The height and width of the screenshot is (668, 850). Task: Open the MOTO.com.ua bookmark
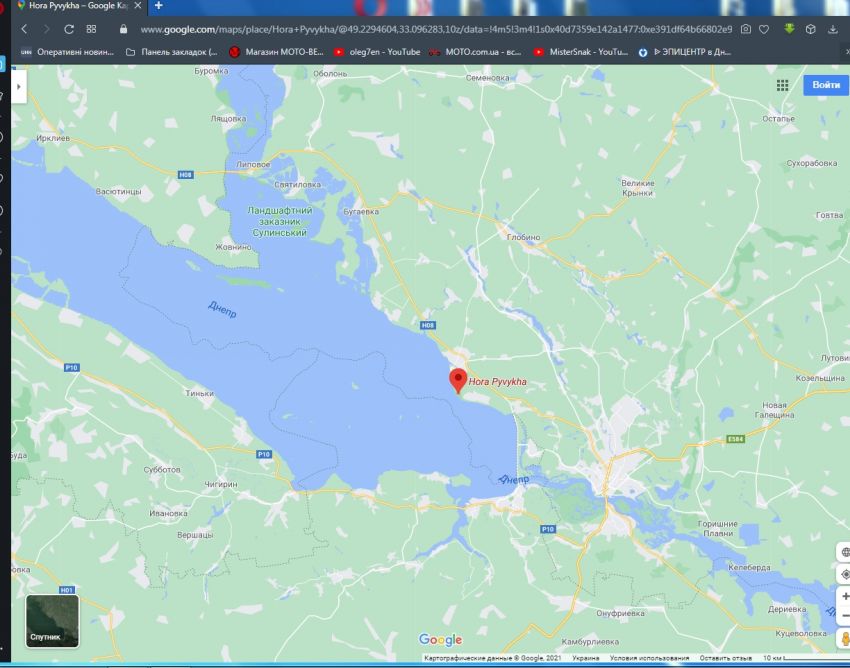[475, 52]
